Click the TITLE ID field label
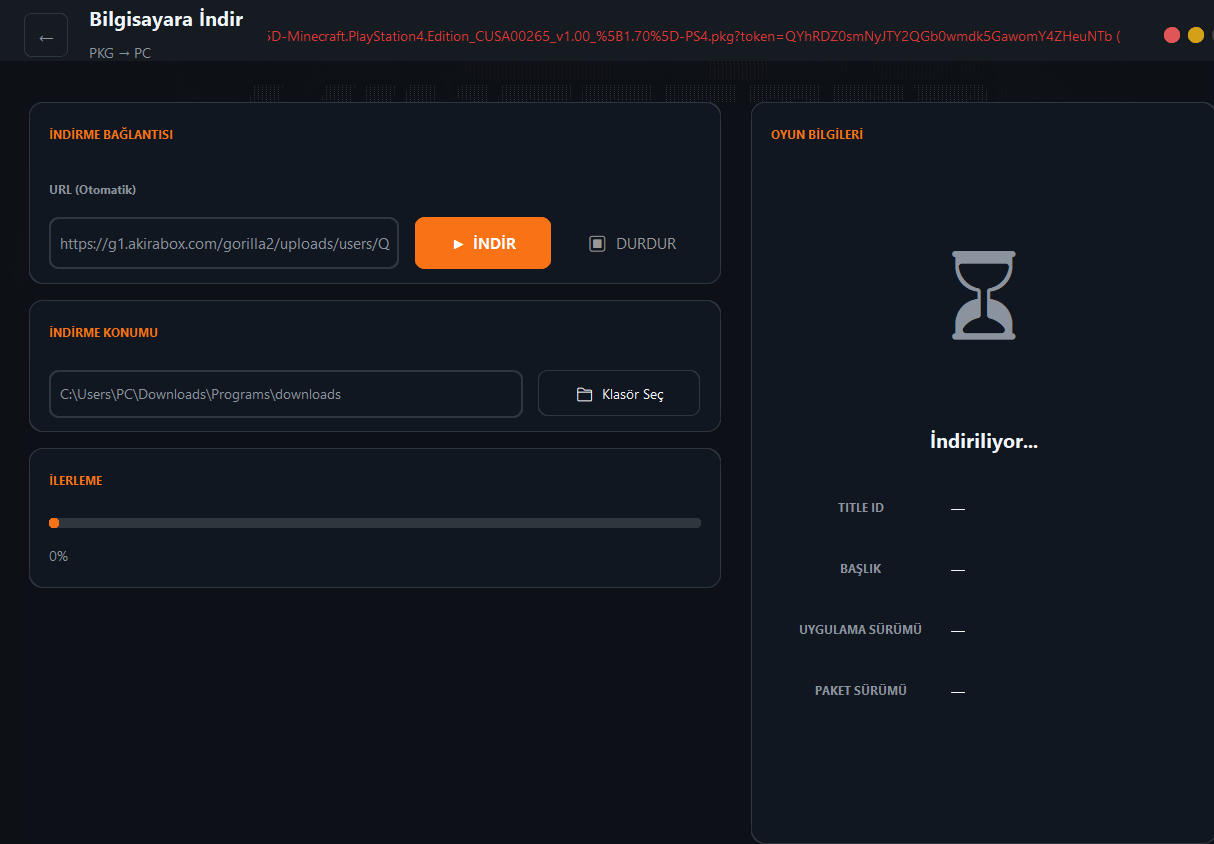1214x844 pixels. [860, 508]
